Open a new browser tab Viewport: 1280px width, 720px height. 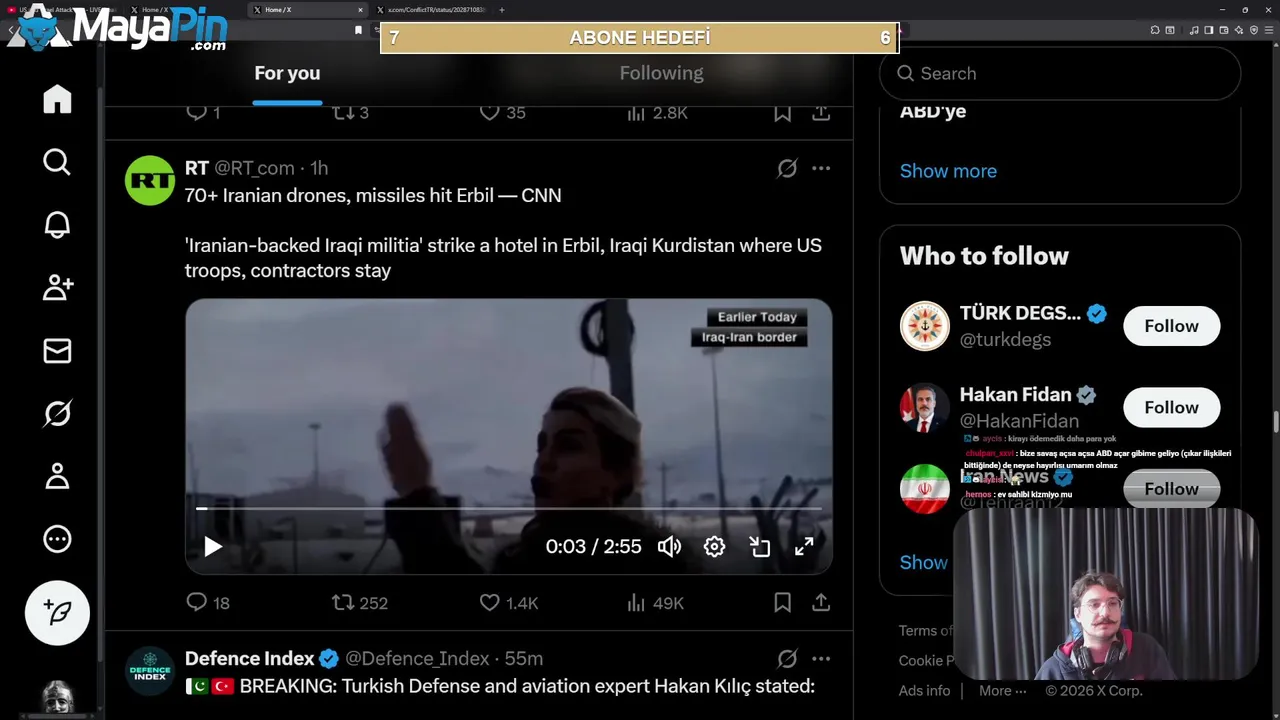[x=502, y=10]
